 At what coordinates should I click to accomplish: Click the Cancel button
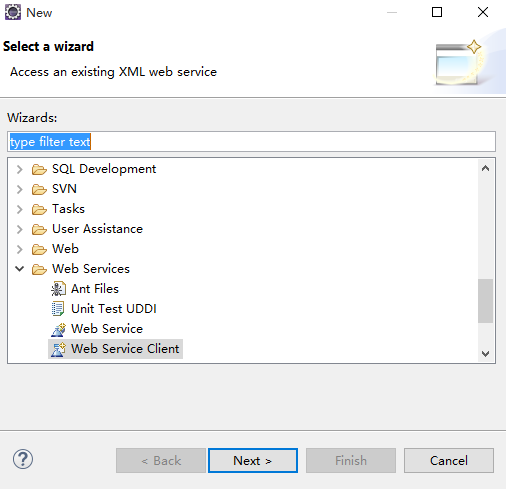449,460
